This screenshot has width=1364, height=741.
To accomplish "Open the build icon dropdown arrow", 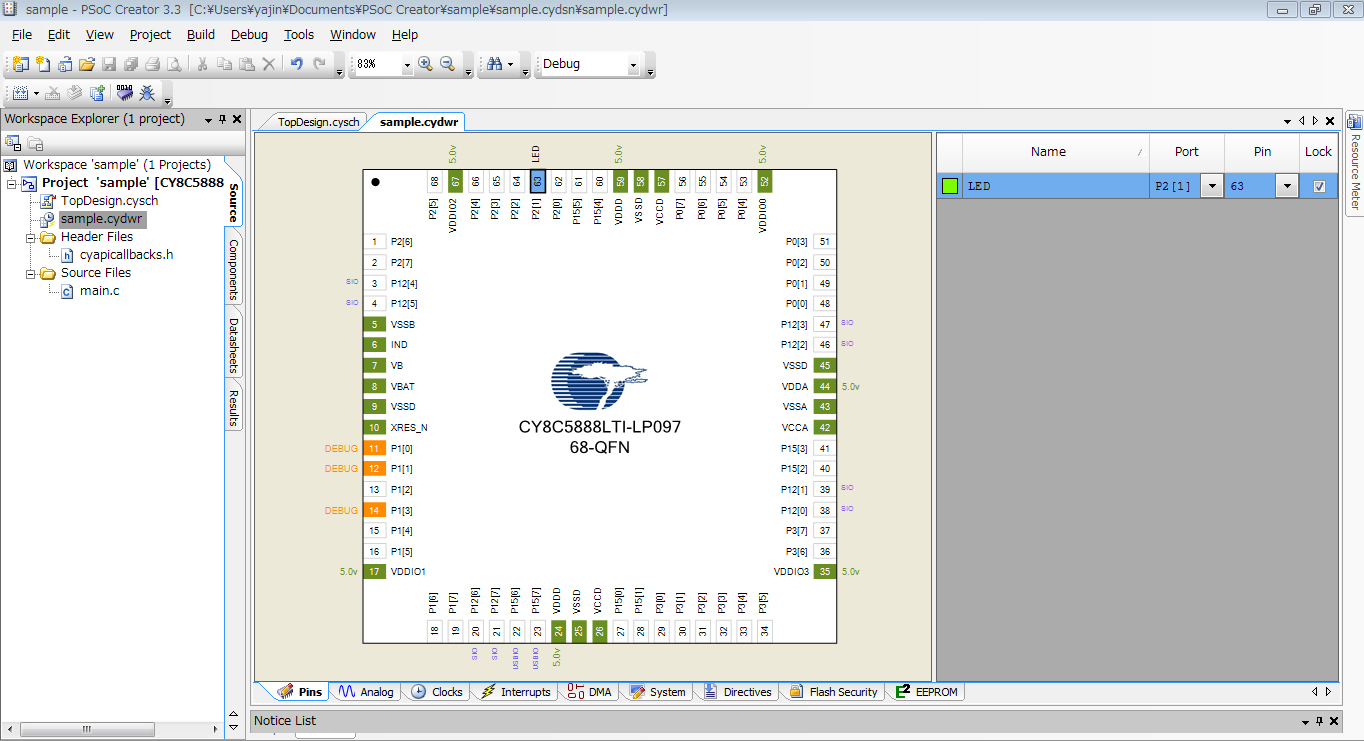I will pyautogui.click(x=36, y=94).
